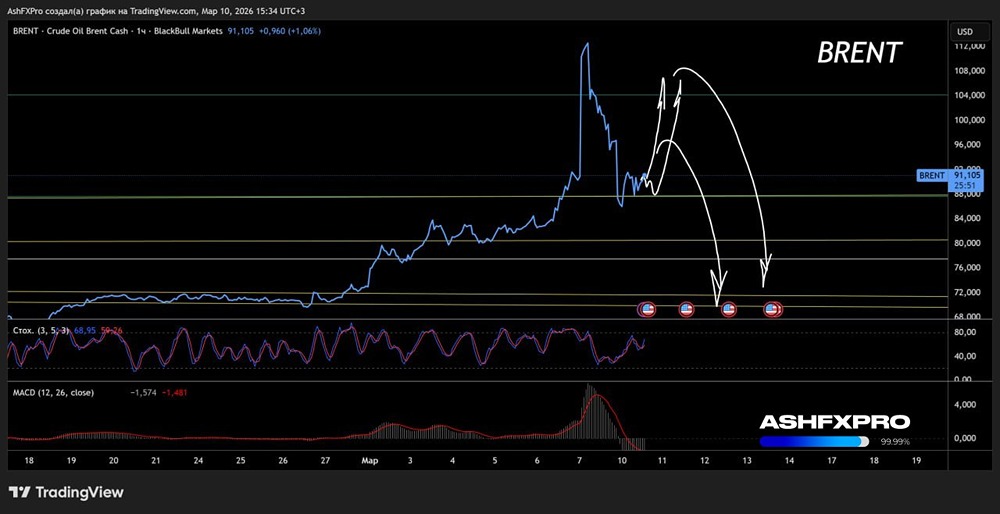Click the red MACD value -1,481
The image size is (1000, 514).
(x=173, y=393)
